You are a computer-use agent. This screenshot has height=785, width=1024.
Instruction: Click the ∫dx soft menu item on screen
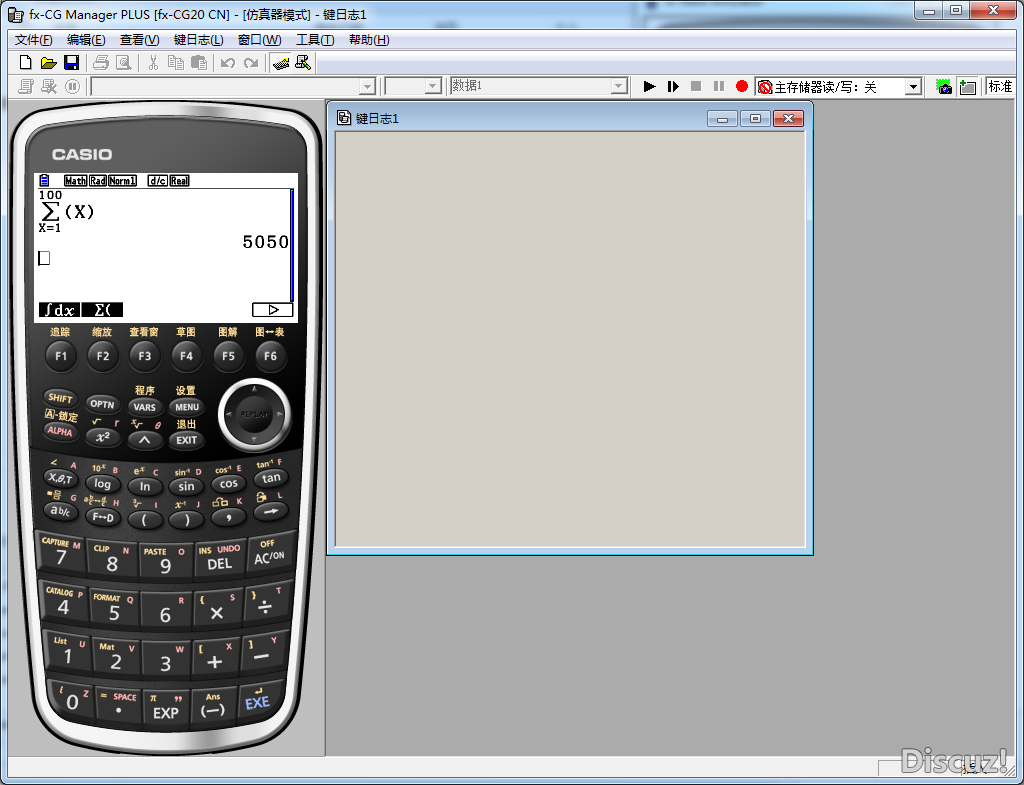click(59, 310)
